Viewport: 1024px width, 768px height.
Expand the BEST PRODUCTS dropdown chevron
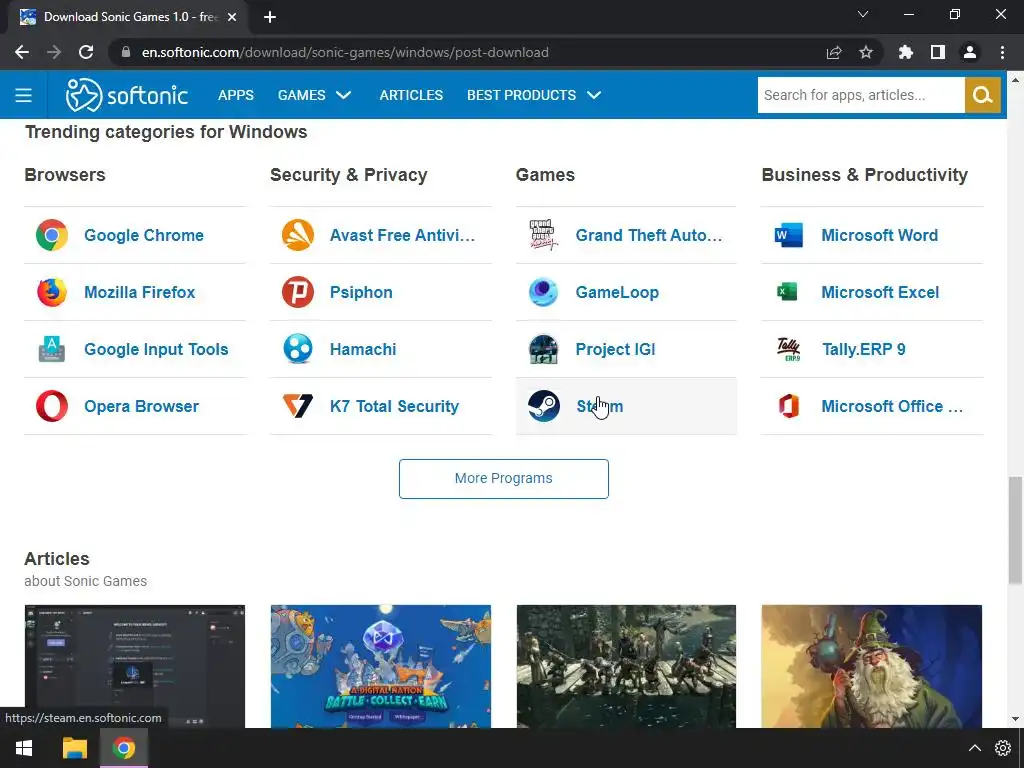tap(594, 95)
